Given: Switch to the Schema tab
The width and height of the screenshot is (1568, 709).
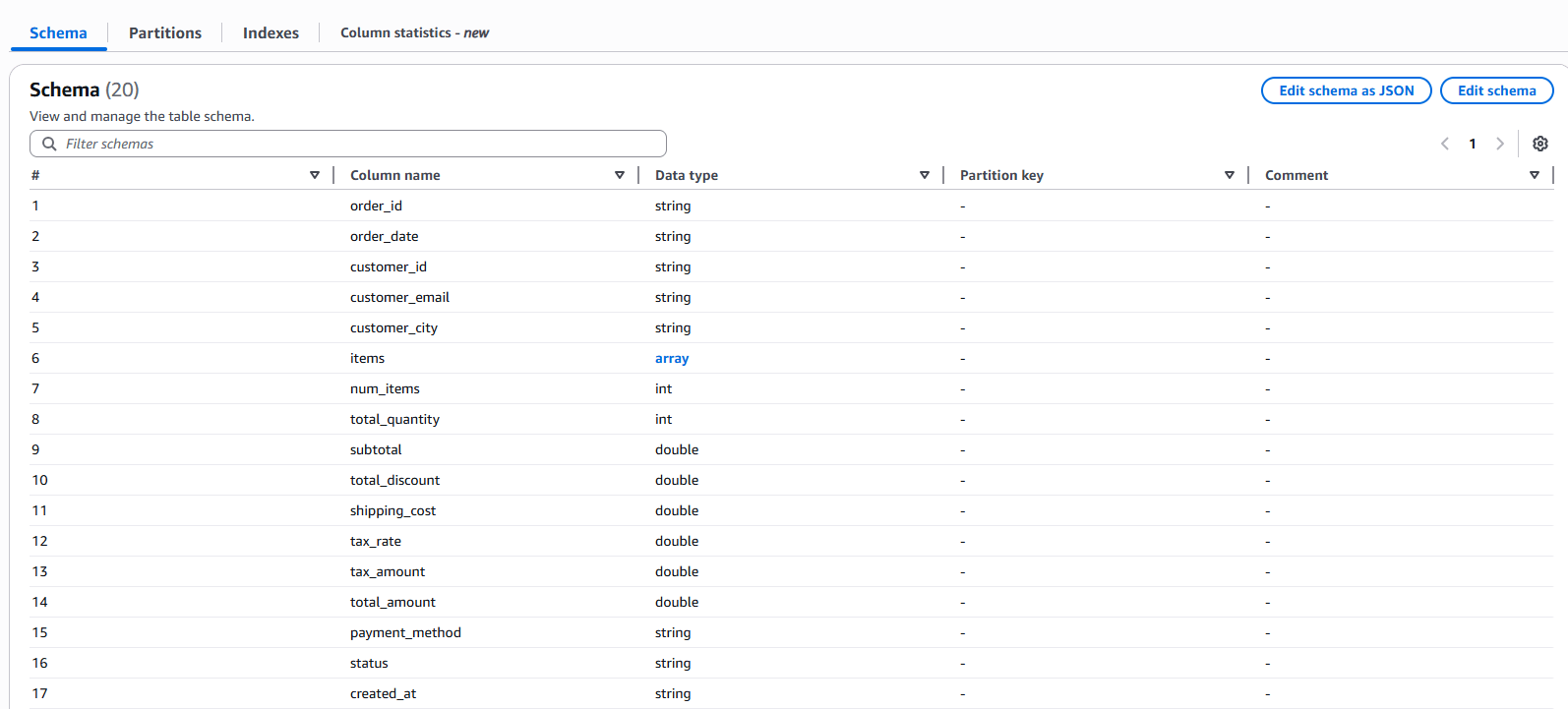Looking at the screenshot, I should tap(58, 32).
